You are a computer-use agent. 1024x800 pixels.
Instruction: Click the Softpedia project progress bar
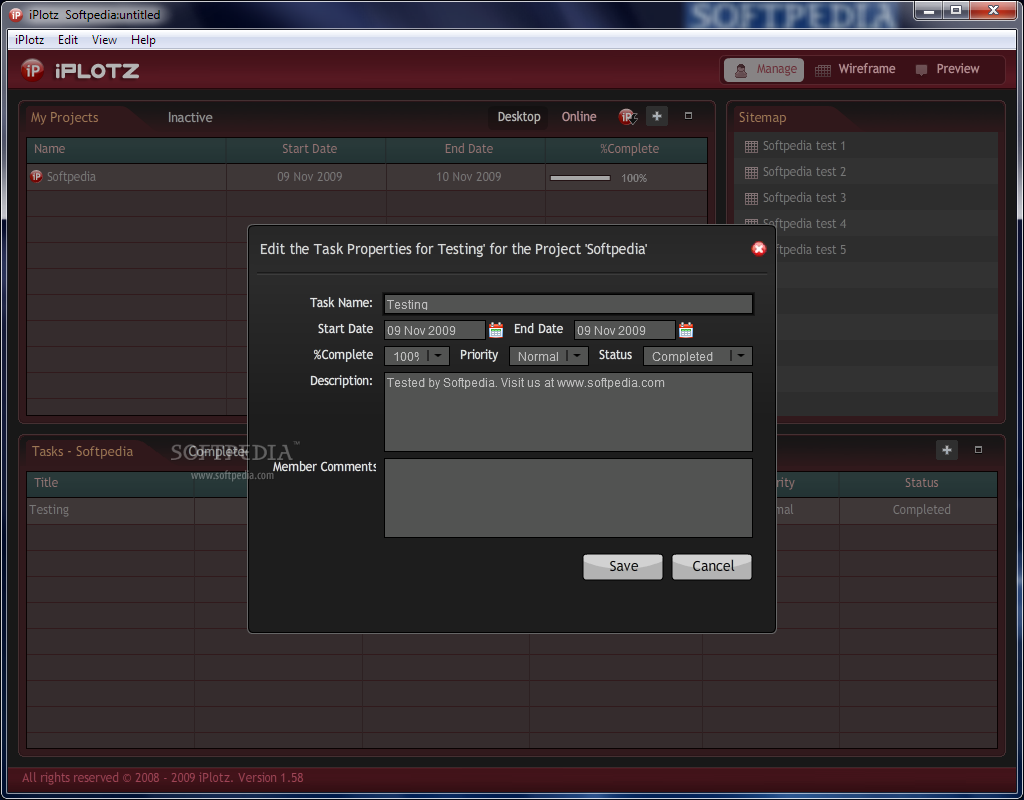[x=580, y=178]
